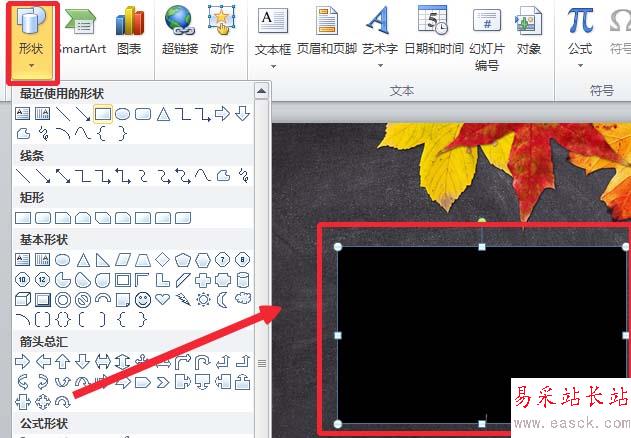Viewport: 631px width, 438px height.
Task: Open the 形状 shapes gallery button
Action: [x=32, y=42]
